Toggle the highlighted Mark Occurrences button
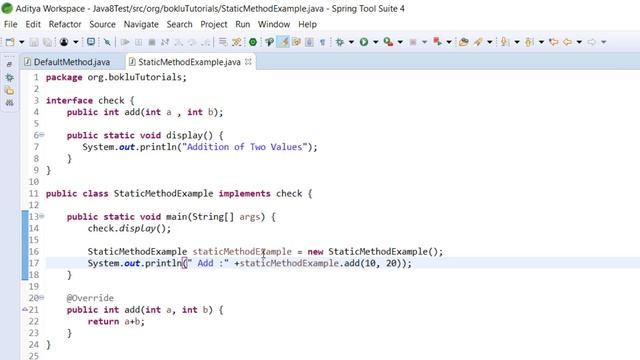640x360 pixels. click(x=283, y=42)
